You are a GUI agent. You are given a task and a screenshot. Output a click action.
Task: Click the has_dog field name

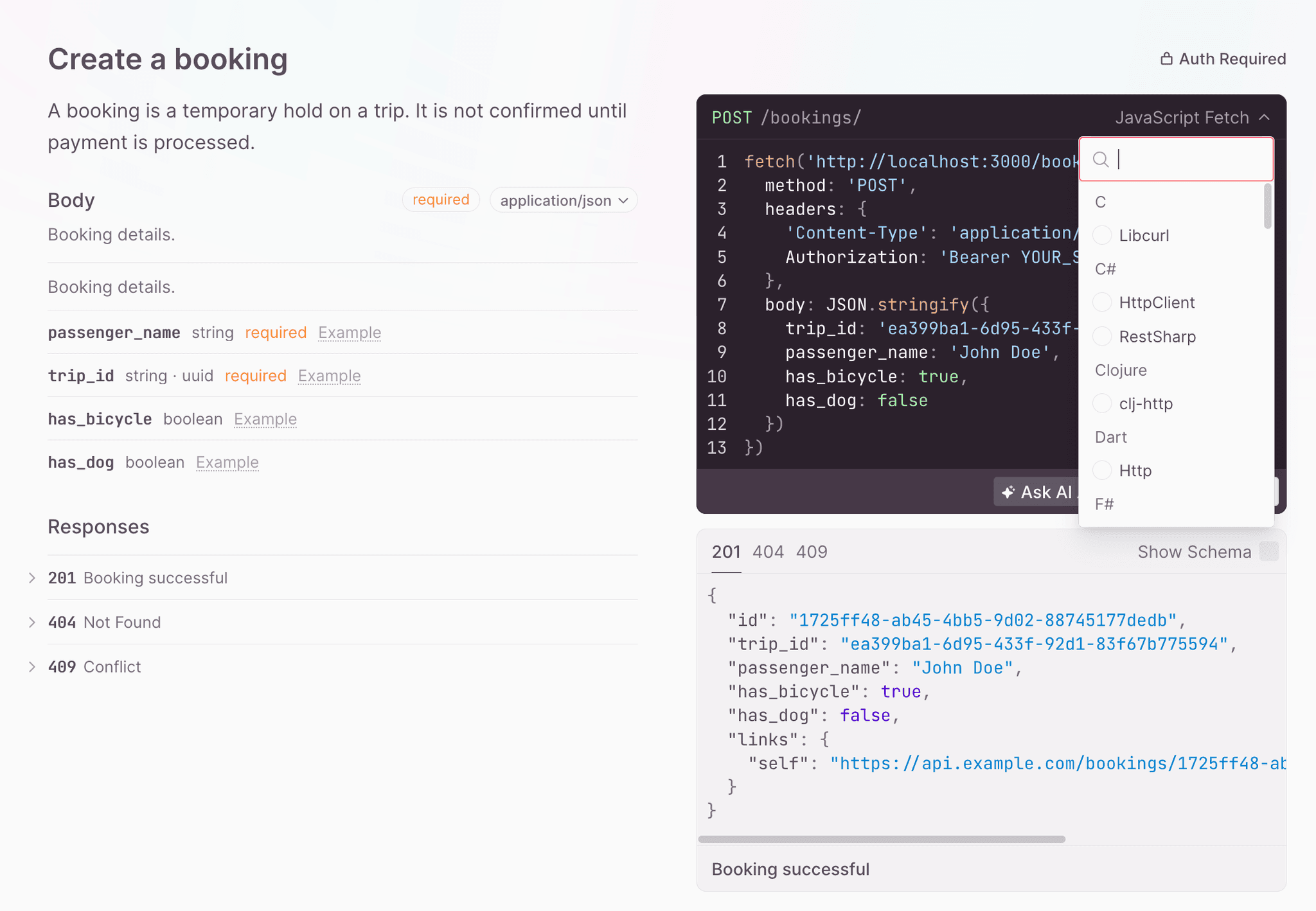pyautogui.click(x=81, y=462)
